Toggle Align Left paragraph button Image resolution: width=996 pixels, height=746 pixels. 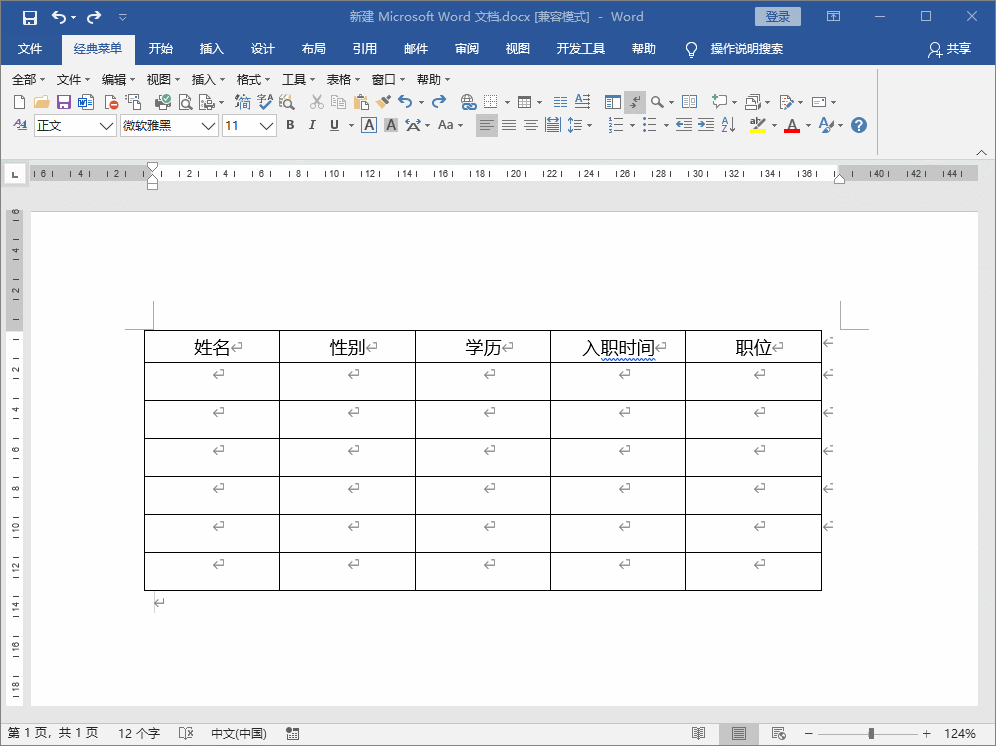pyautogui.click(x=487, y=125)
